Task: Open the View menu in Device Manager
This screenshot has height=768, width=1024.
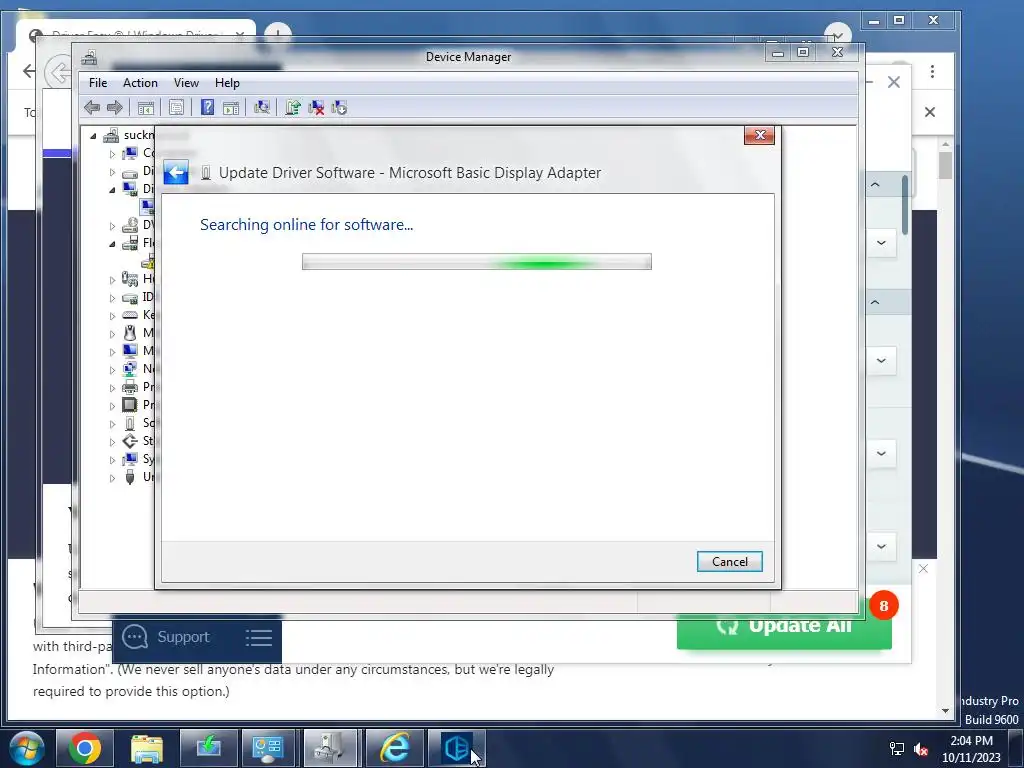Action: pos(186,83)
